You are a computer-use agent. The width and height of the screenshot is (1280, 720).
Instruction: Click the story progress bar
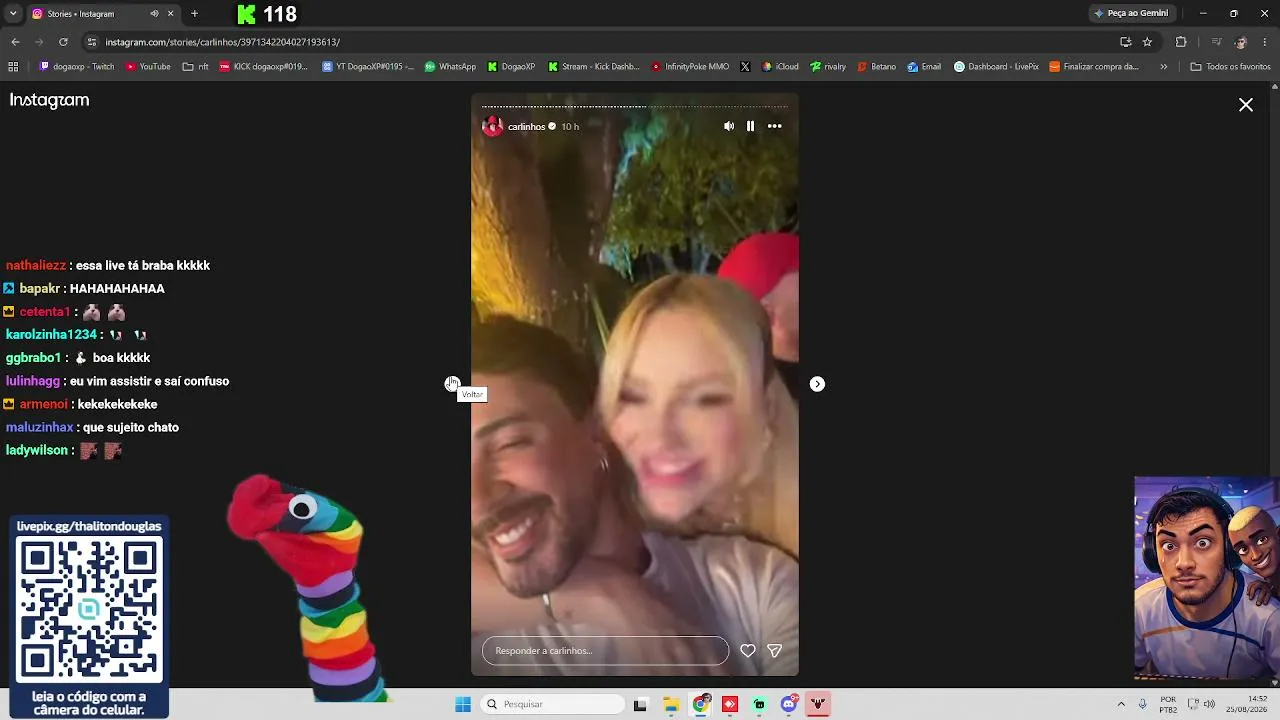click(635, 106)
